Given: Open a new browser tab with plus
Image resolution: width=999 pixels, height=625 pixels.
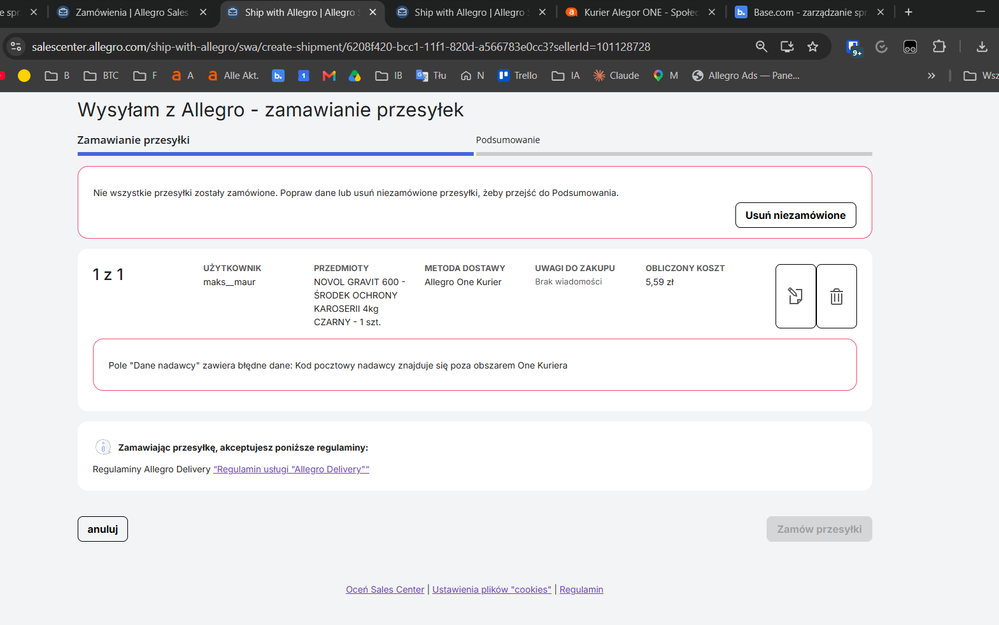Looking at the screenshot, I should click(x=909, y=12).
